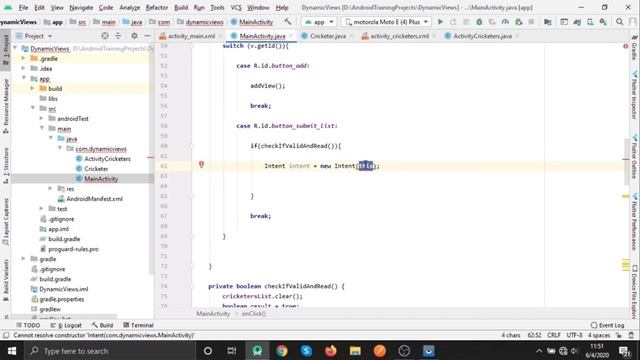Image resolution: width=640 pixels, height=360 pixels.
Task: Click the Make Project hammer icon
Action: click(x=288, y=22)
